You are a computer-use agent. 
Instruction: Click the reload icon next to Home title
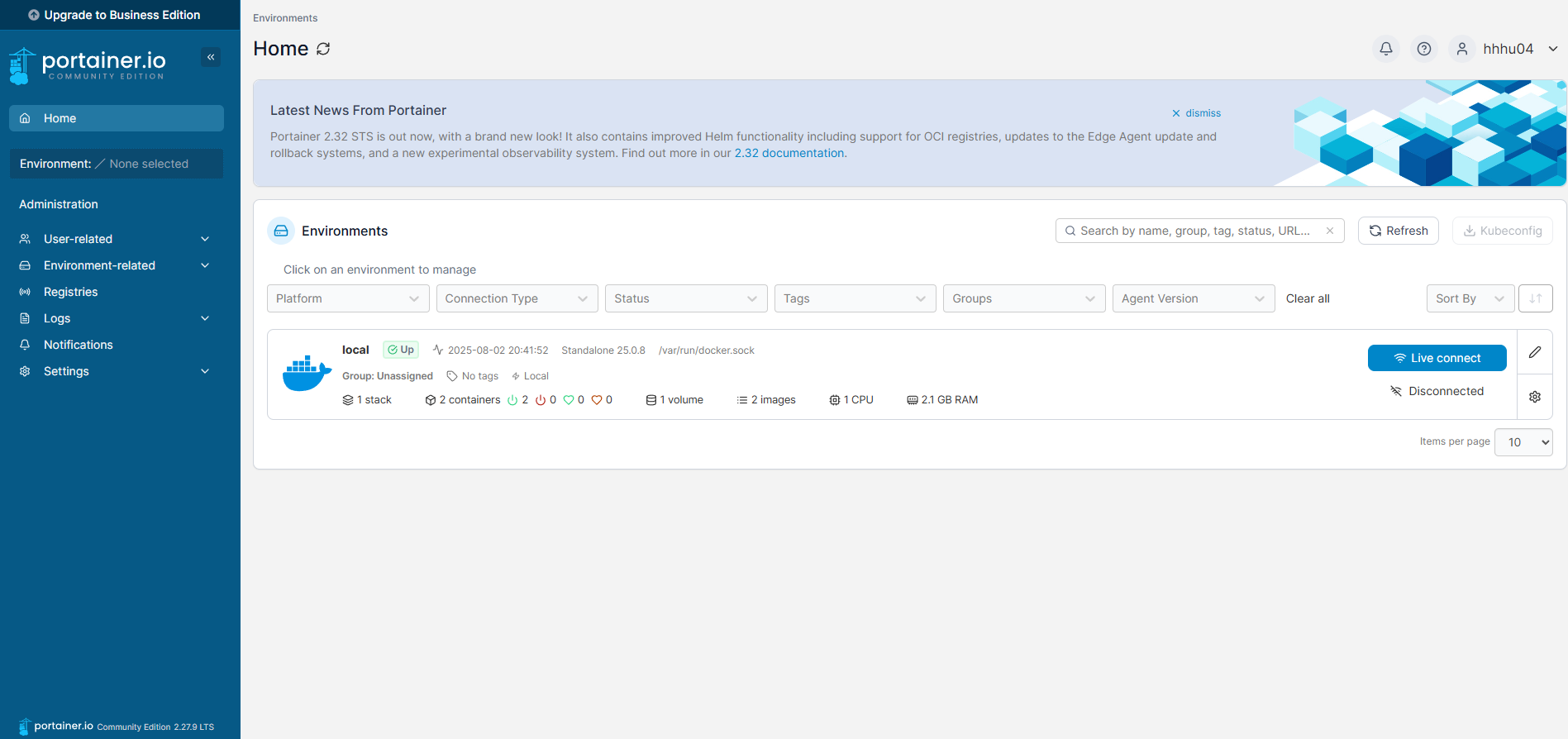point(323,49)
